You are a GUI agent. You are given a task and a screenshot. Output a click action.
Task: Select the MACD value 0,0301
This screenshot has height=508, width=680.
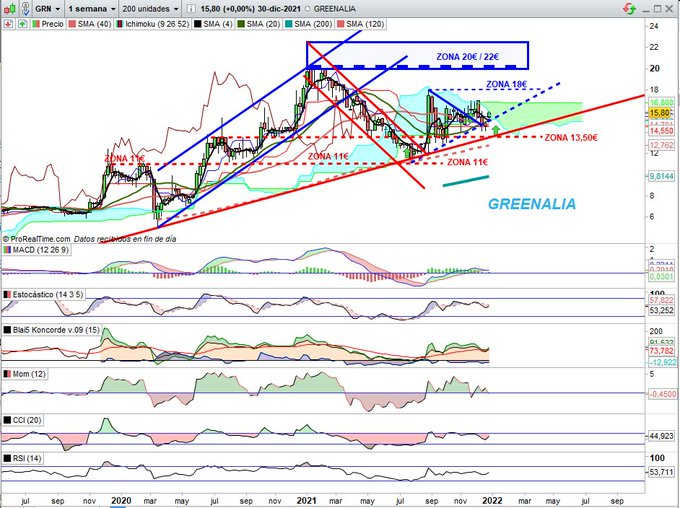tap(662, 276)
